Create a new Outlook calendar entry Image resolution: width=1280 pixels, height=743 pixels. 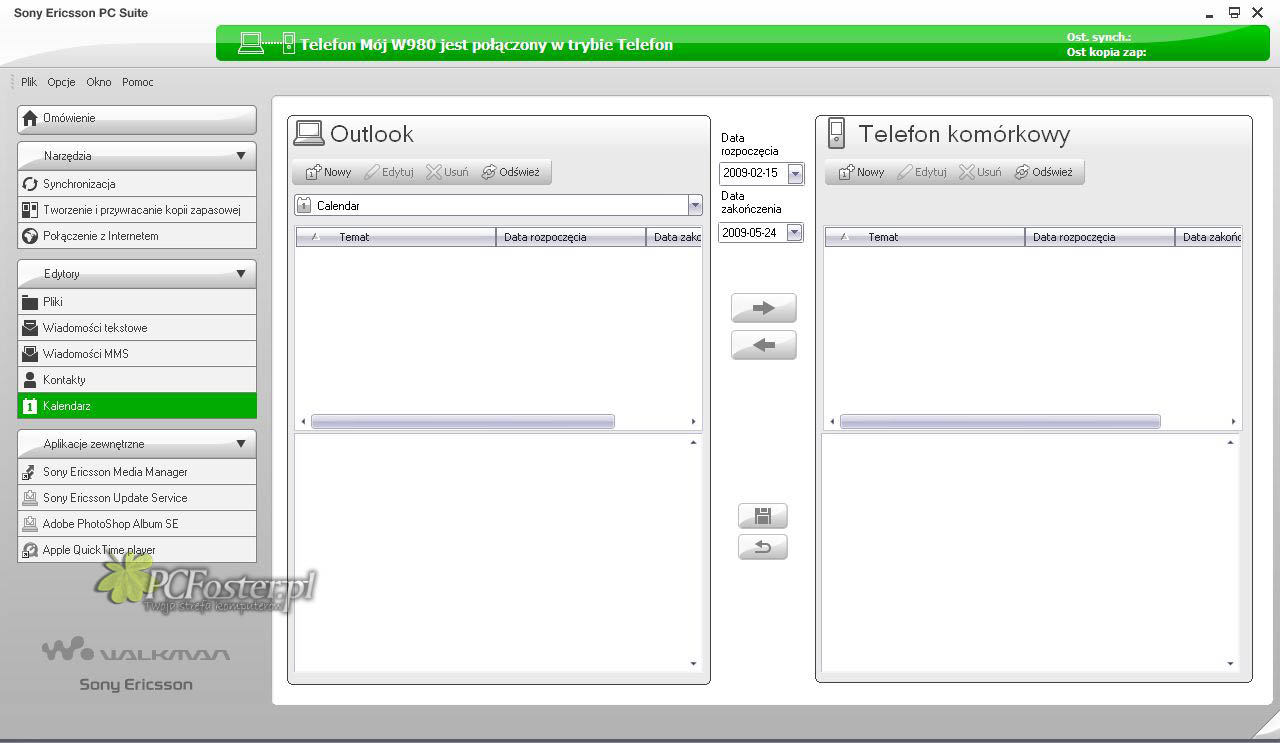coord(328,172)
